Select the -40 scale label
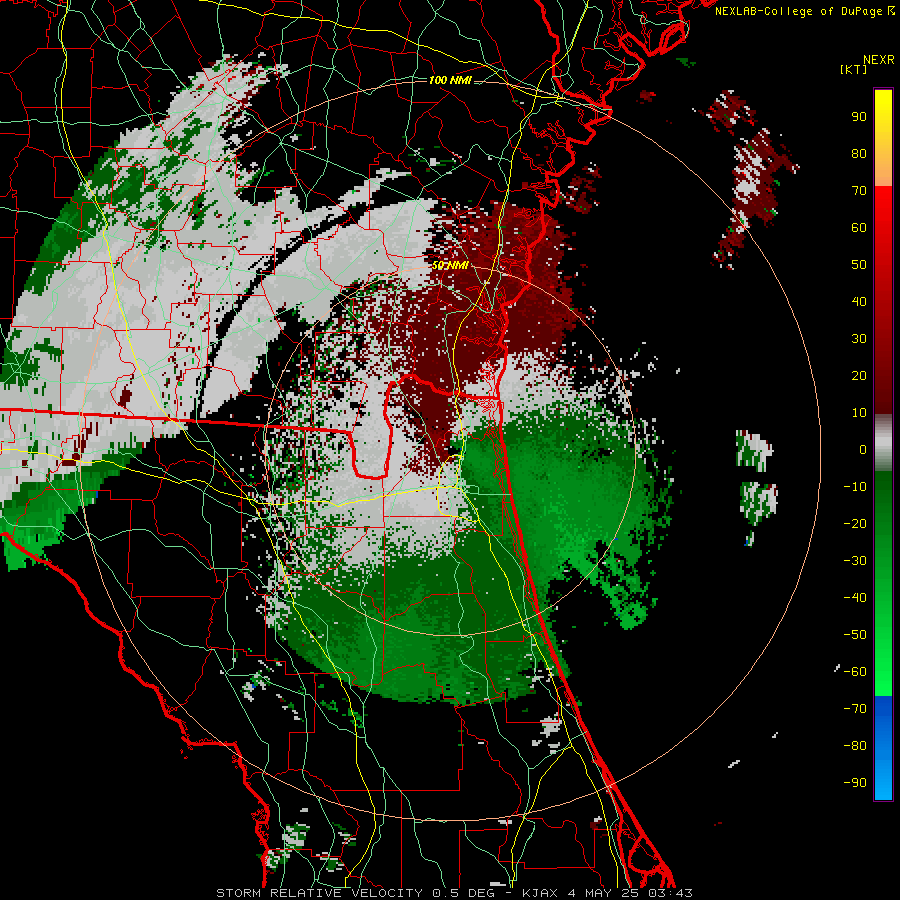 [x=855, y=598]
